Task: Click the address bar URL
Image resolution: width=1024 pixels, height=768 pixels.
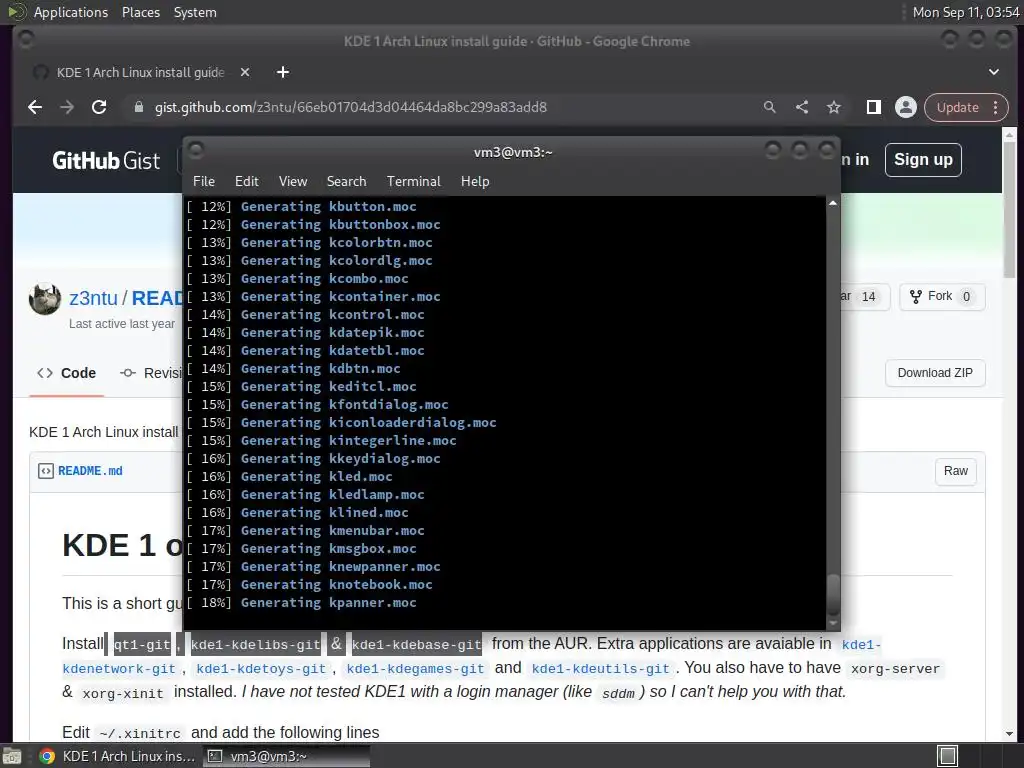Action: click(351, 107)
